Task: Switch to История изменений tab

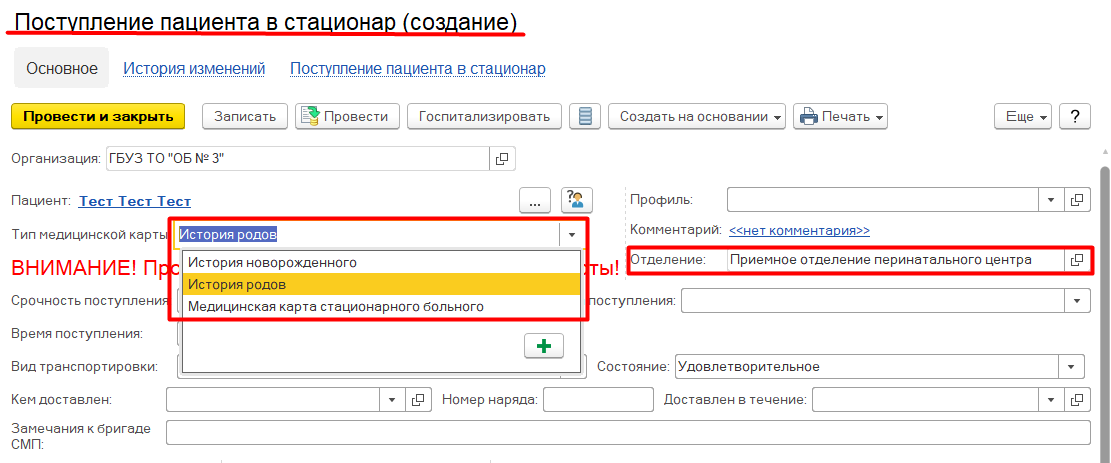Action: pos(194,68)
